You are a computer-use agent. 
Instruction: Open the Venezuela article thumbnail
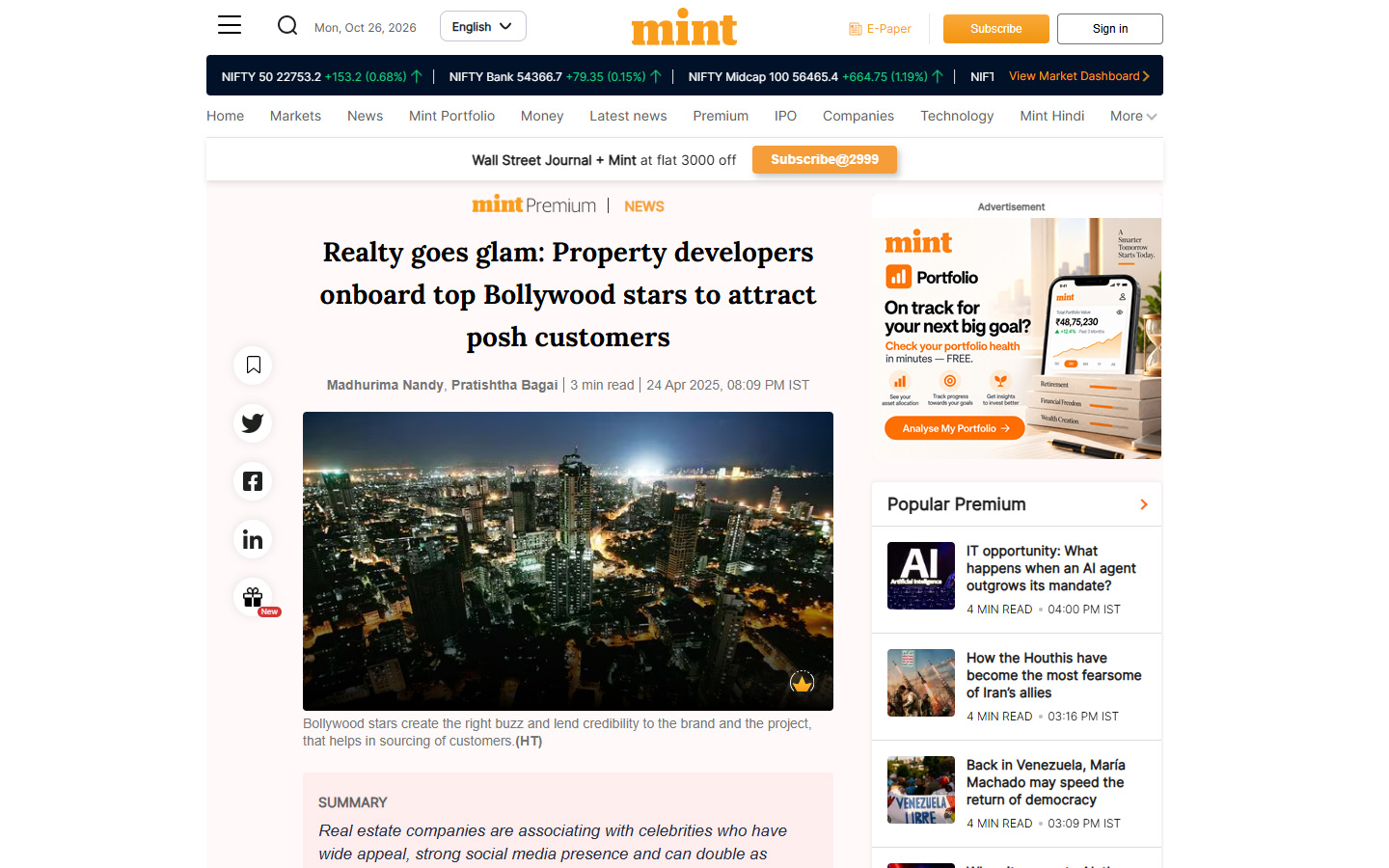tap(921, 790)
